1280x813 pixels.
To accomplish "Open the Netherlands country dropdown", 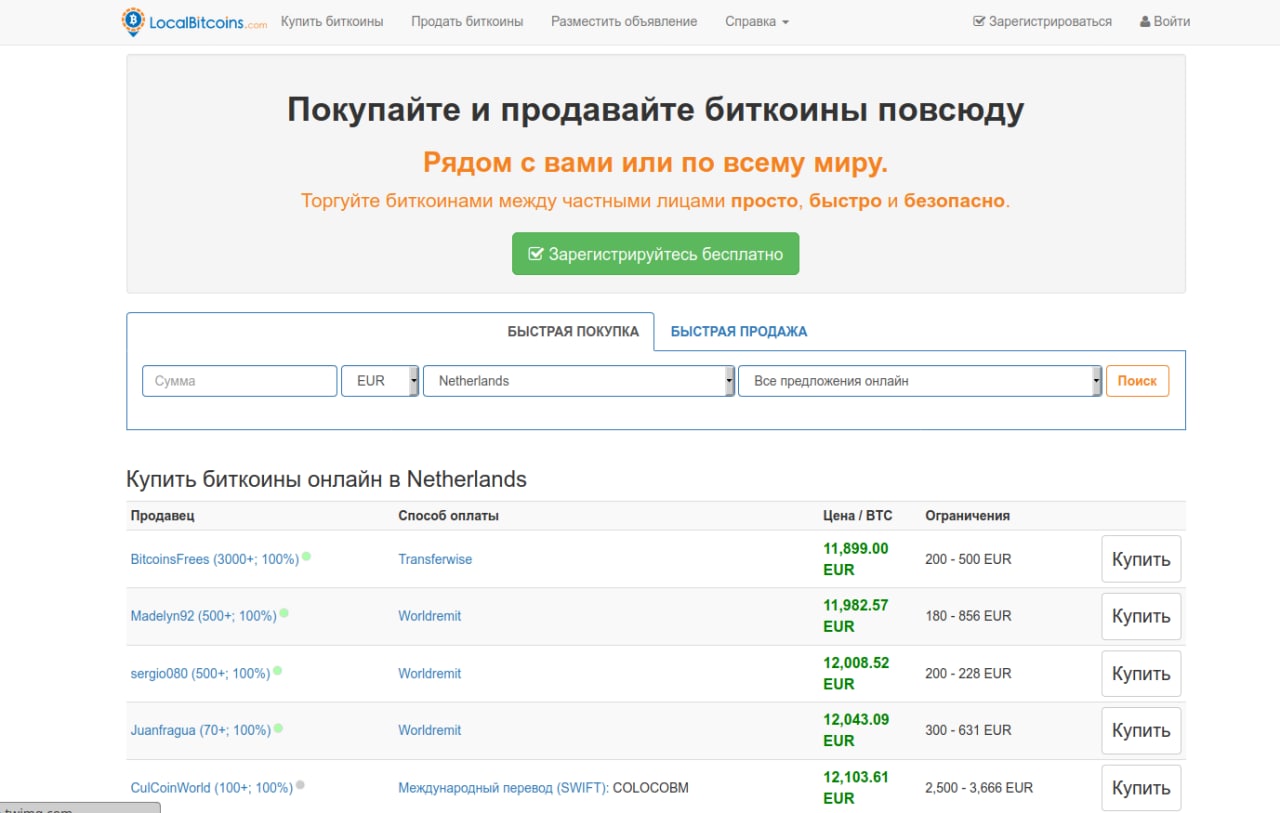I will pos(579,381).
